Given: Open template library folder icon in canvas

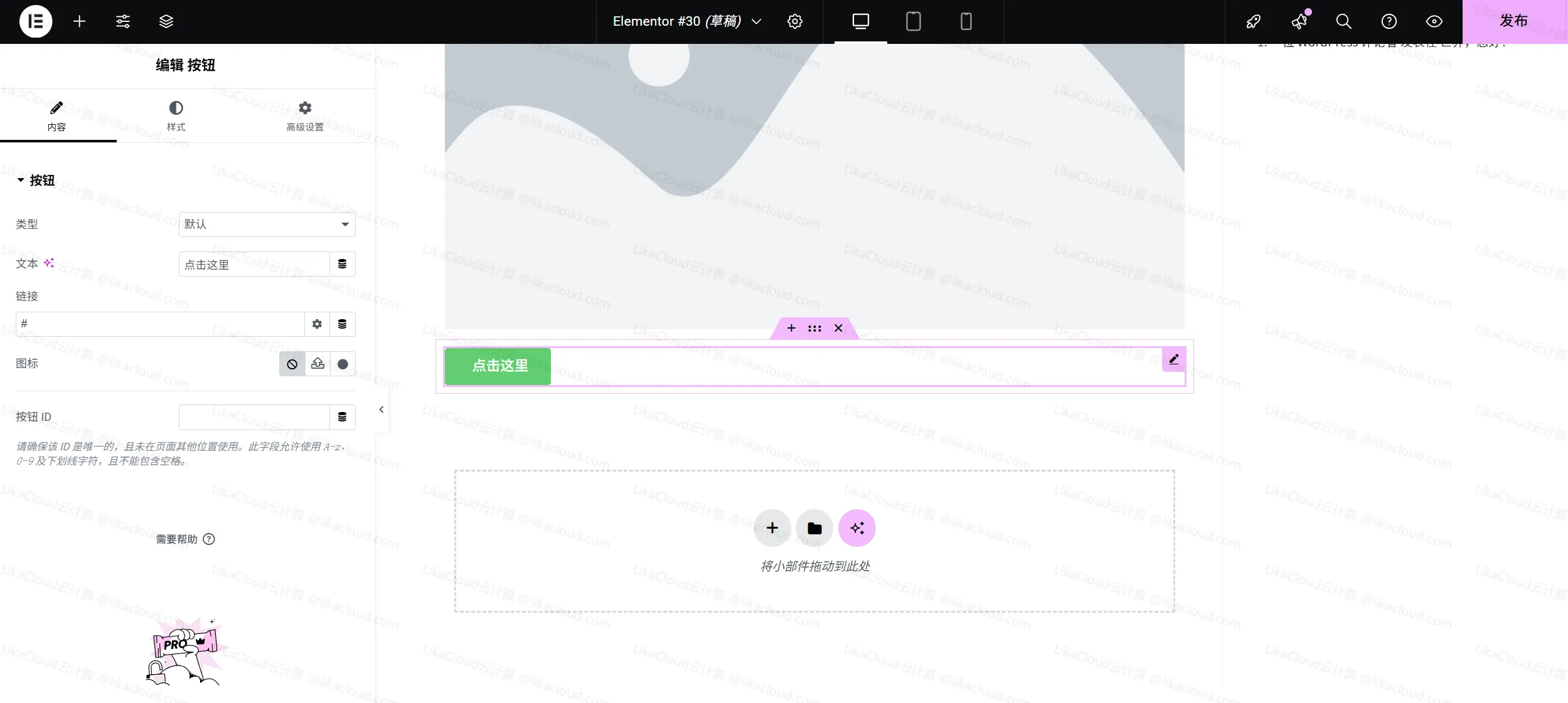Looking at the screenshot, I should [x=814, y=528].
